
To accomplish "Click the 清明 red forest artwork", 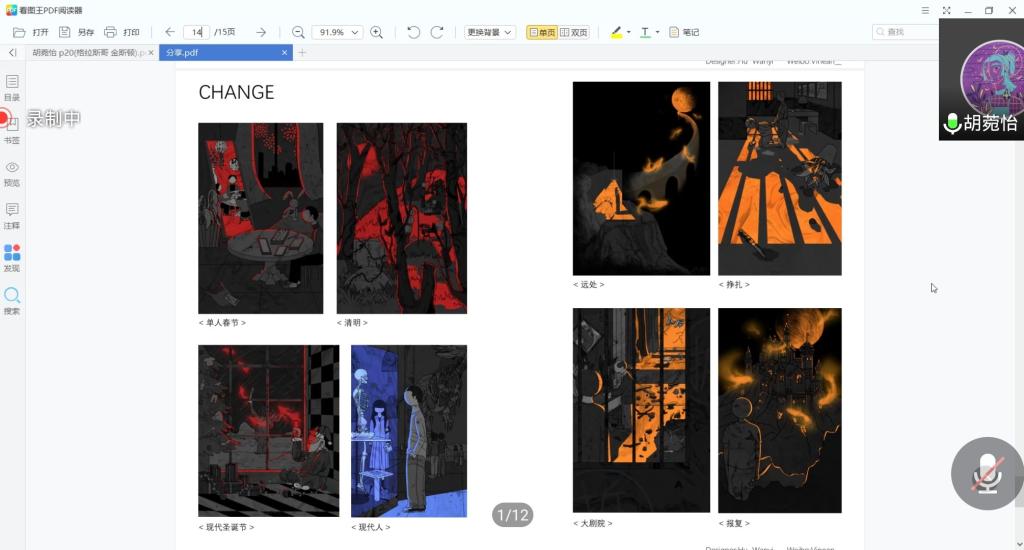I will [402, 218].
